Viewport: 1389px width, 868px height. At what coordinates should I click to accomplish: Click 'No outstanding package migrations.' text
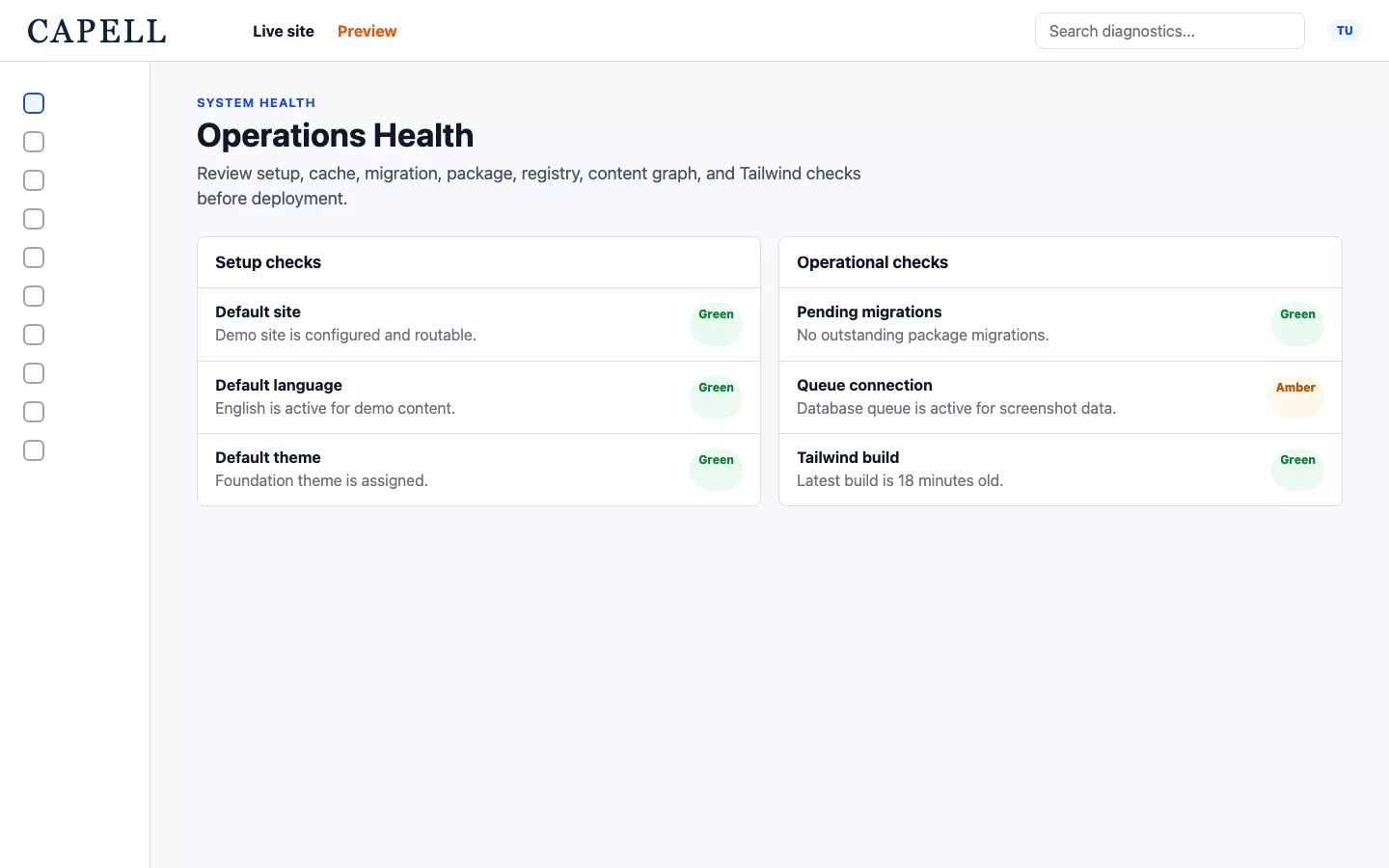coord(922,335)
